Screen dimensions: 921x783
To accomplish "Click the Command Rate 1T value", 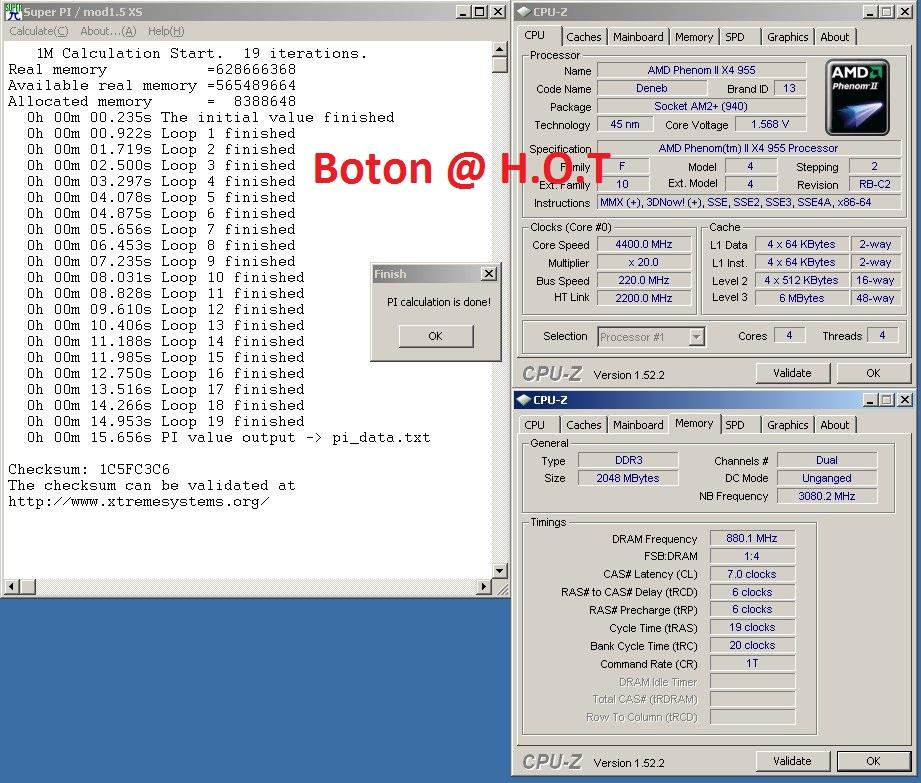I will point(752,663).
